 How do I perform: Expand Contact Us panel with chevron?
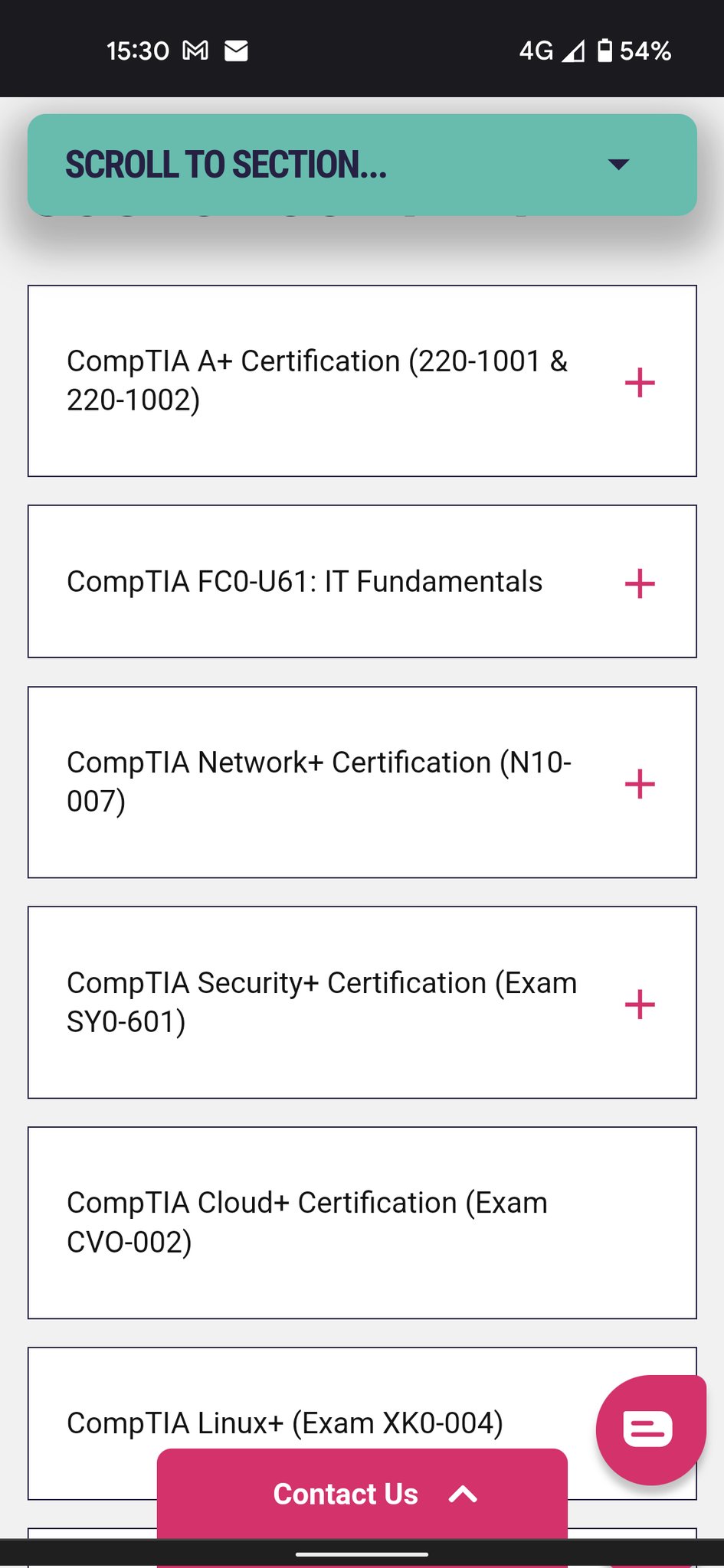click(463, 1494)
